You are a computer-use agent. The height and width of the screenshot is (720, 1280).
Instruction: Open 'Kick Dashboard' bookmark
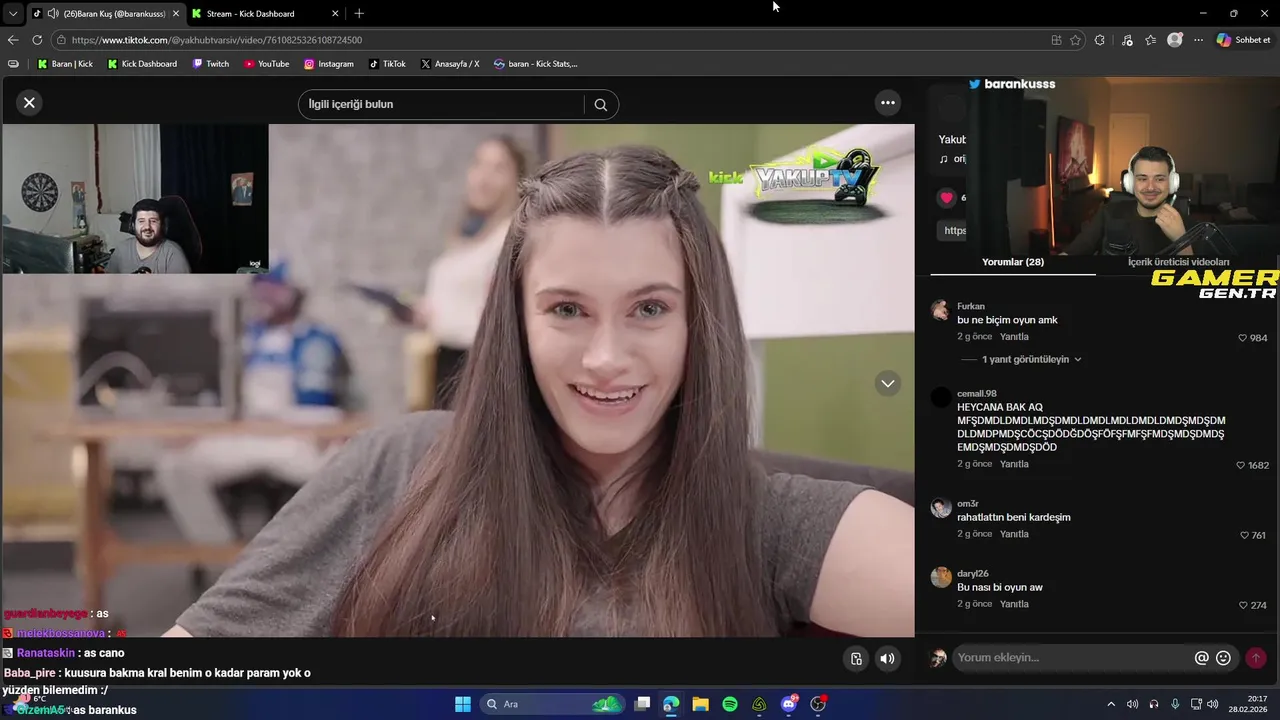point(142,64)
